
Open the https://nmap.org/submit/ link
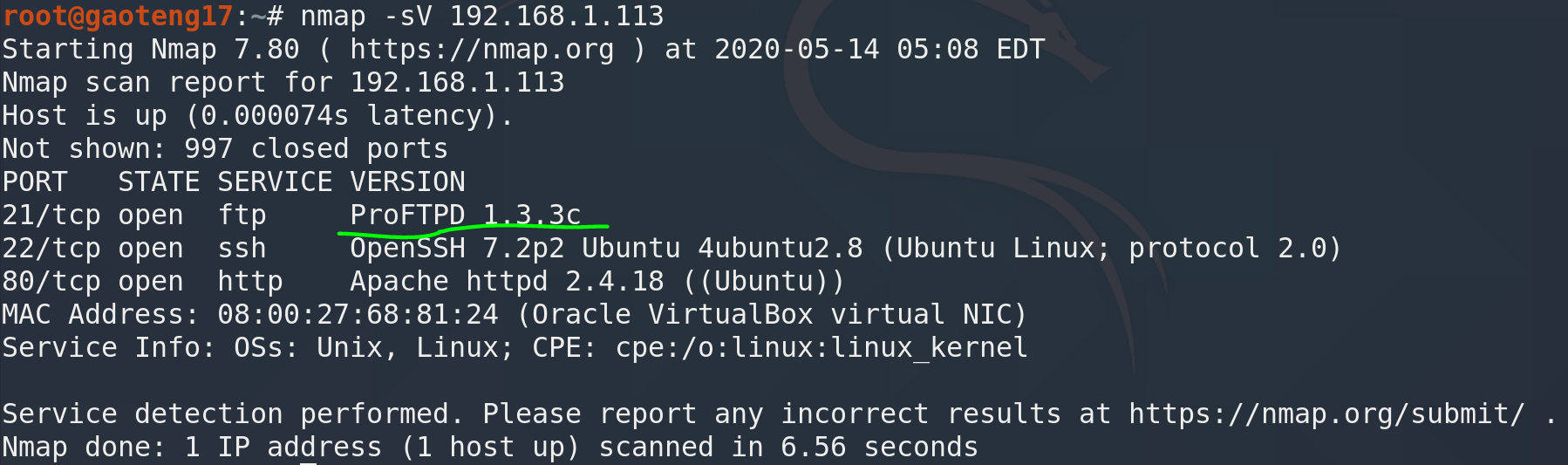(x=1326, y=414)
